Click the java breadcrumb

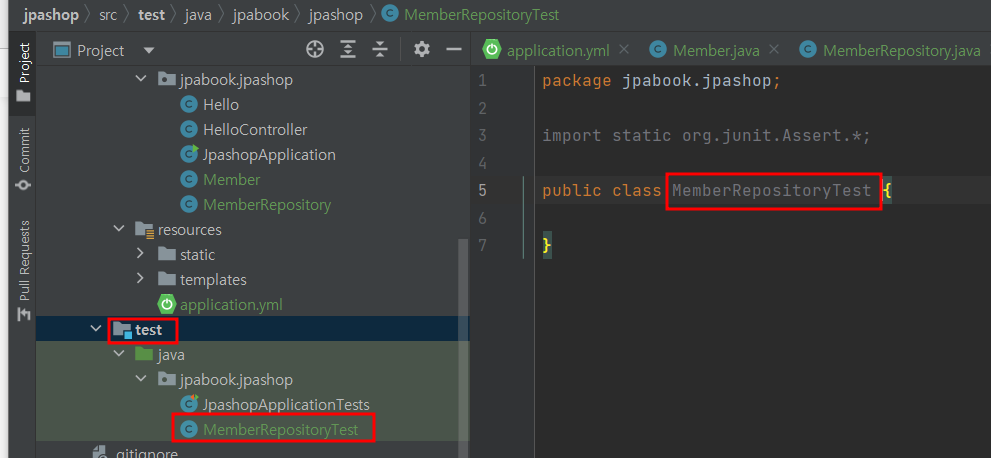click(198, 15)
